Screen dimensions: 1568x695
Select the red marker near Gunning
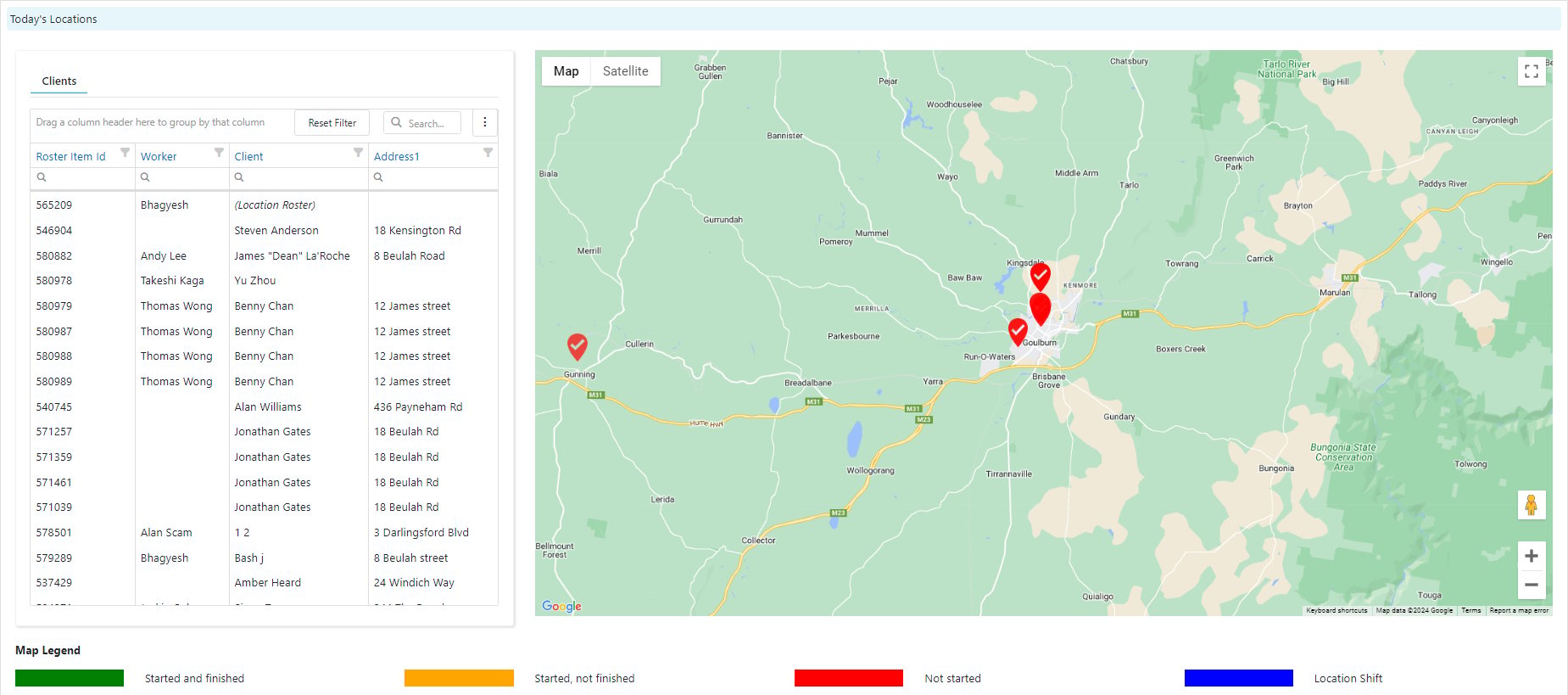click(578, 346)
